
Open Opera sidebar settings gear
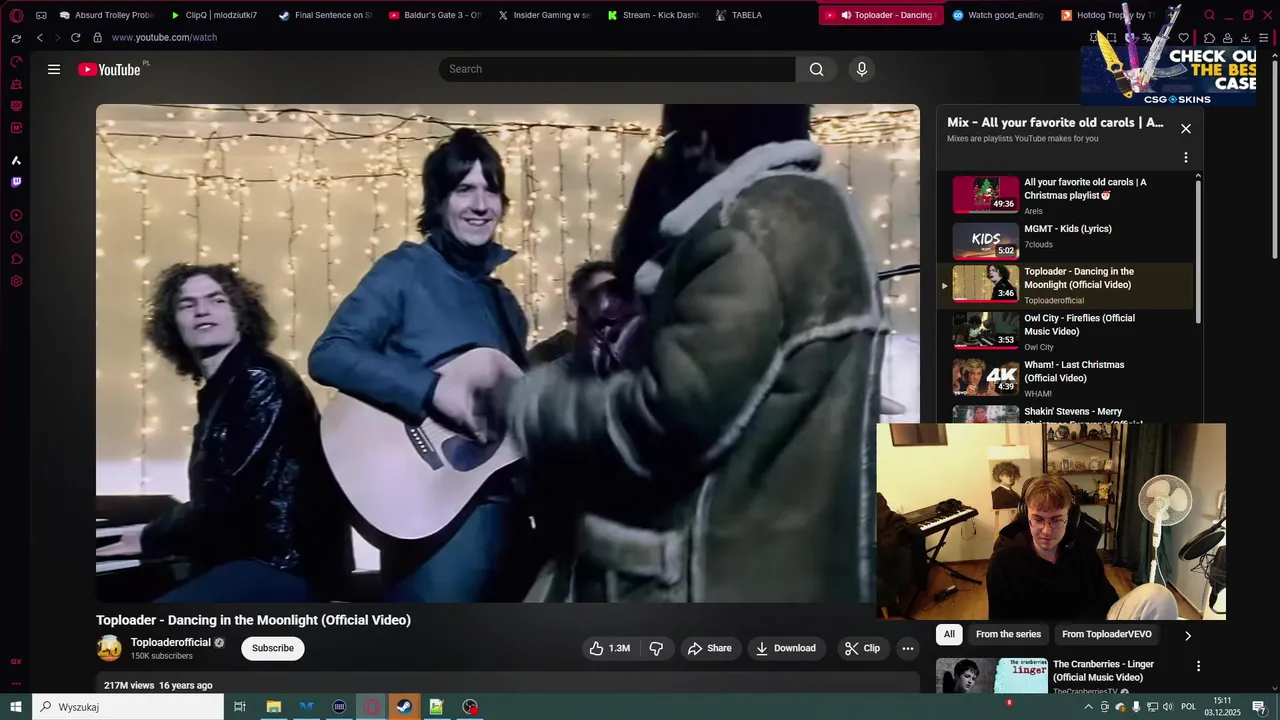(16, 281)
